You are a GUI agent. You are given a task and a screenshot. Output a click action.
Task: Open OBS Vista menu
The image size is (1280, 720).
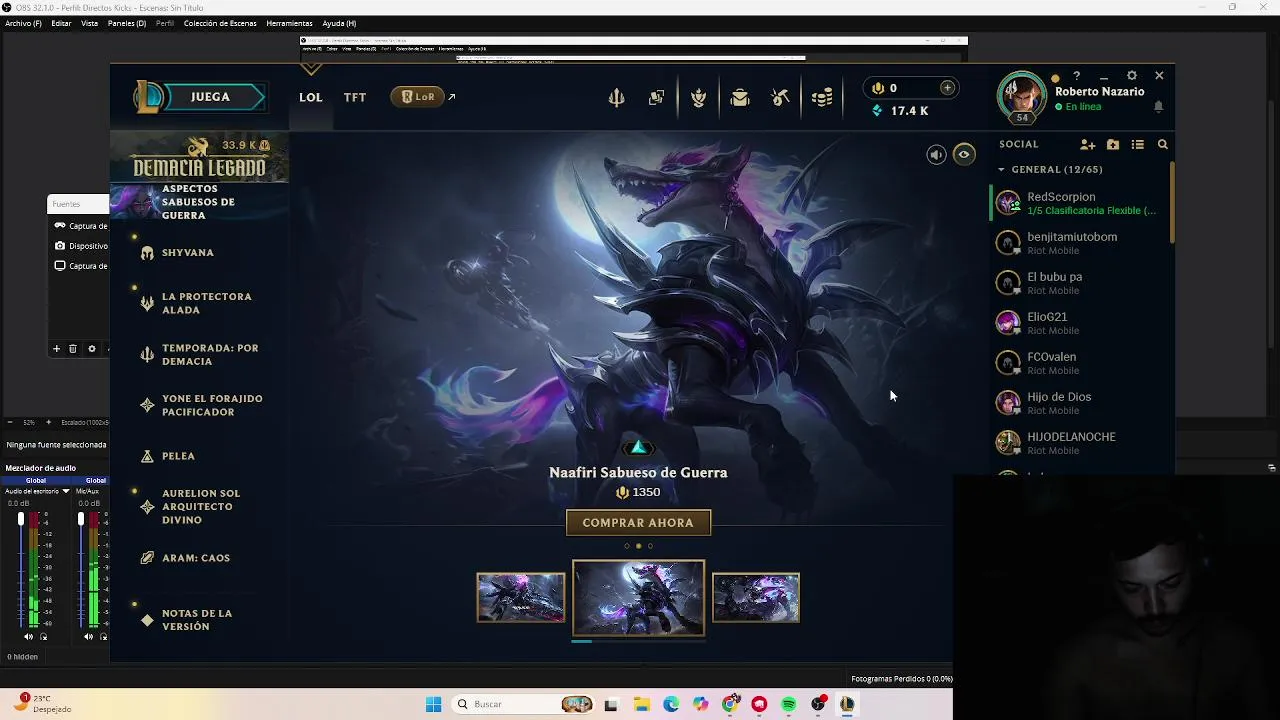[x=89, y=23]
